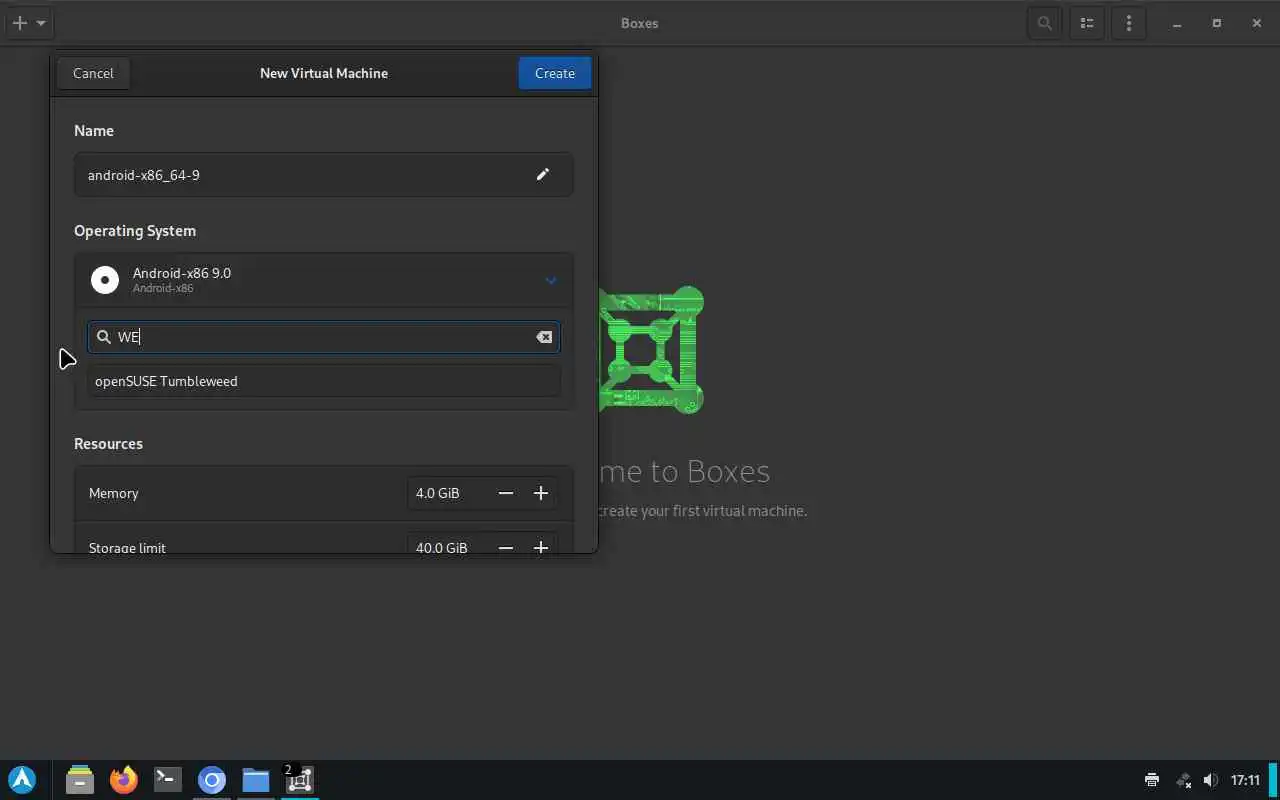Open the dropdown arrow beside the plus button

pyautogui.click(x=41, y=22)
